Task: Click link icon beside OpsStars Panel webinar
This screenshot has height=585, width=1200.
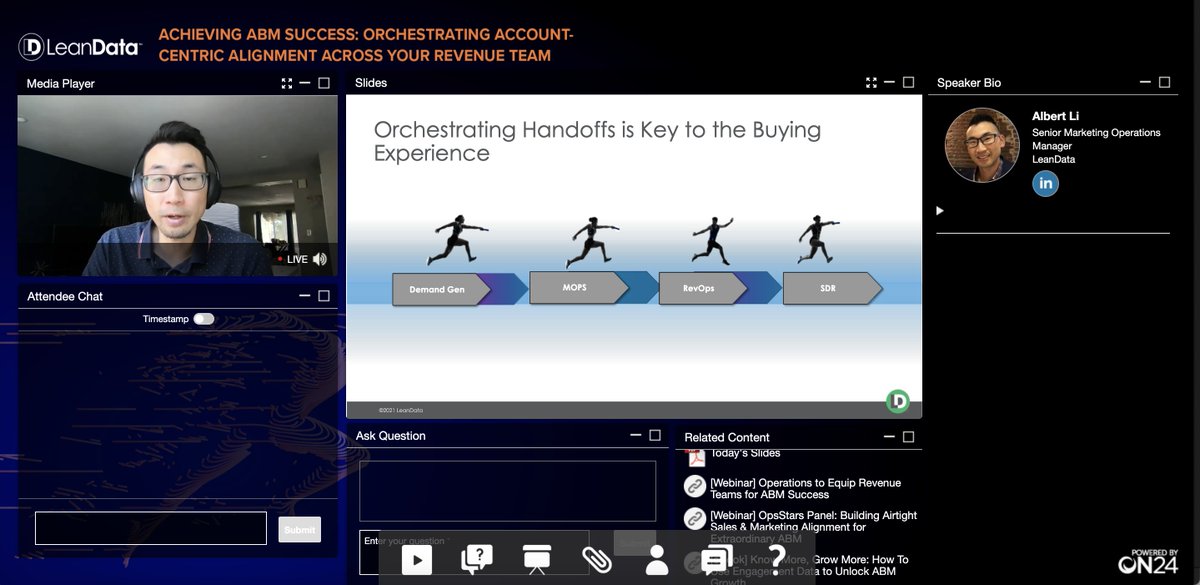Action: coord(695,518)
